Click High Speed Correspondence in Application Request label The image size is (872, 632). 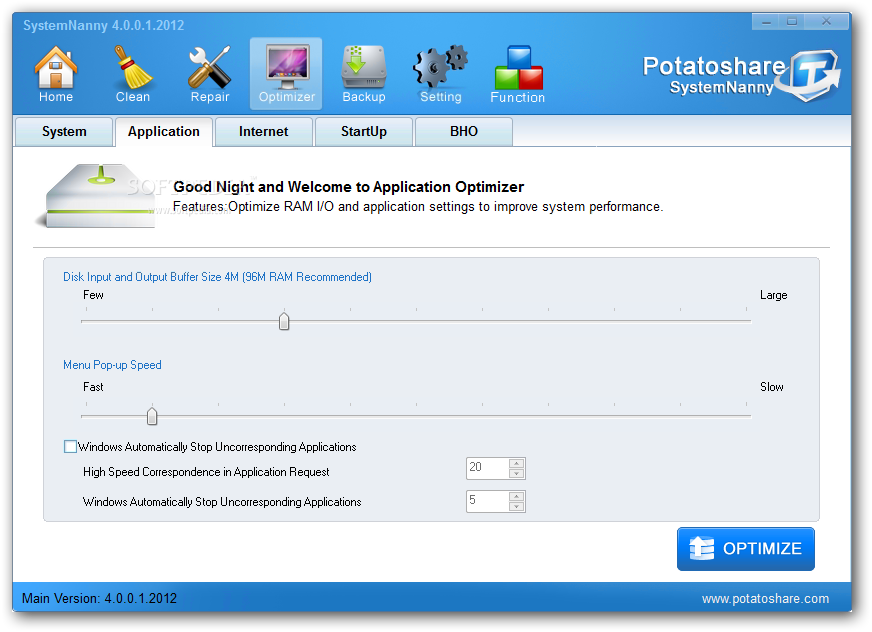click(x=206, y=472)
